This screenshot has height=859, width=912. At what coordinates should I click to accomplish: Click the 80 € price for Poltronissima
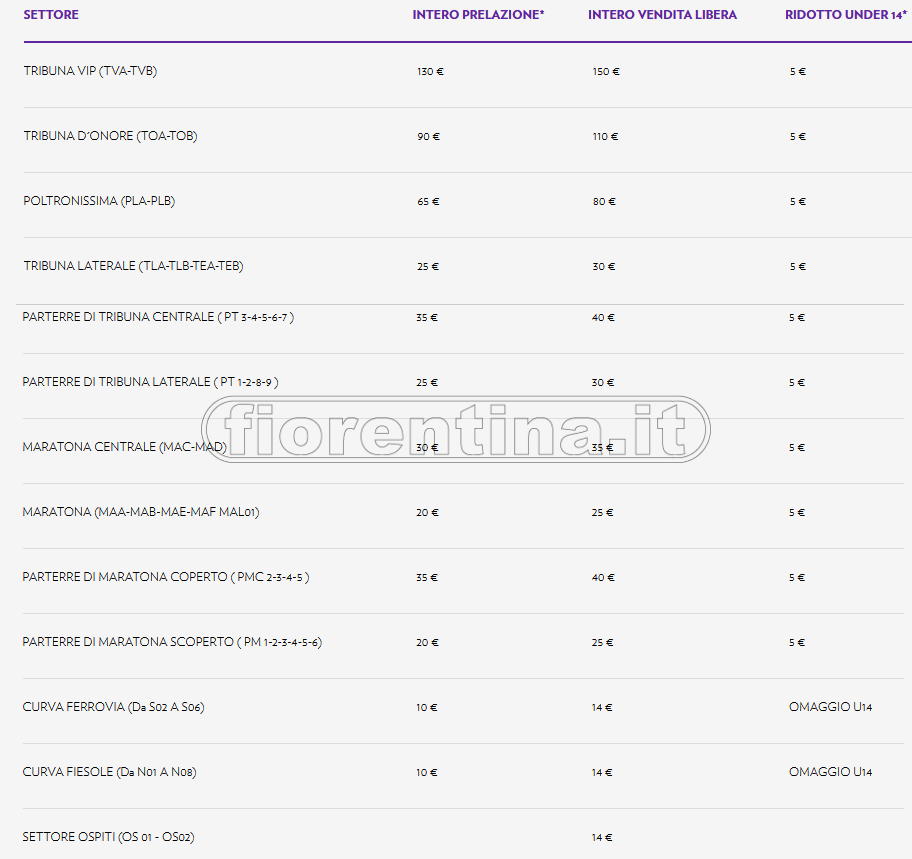604,202
